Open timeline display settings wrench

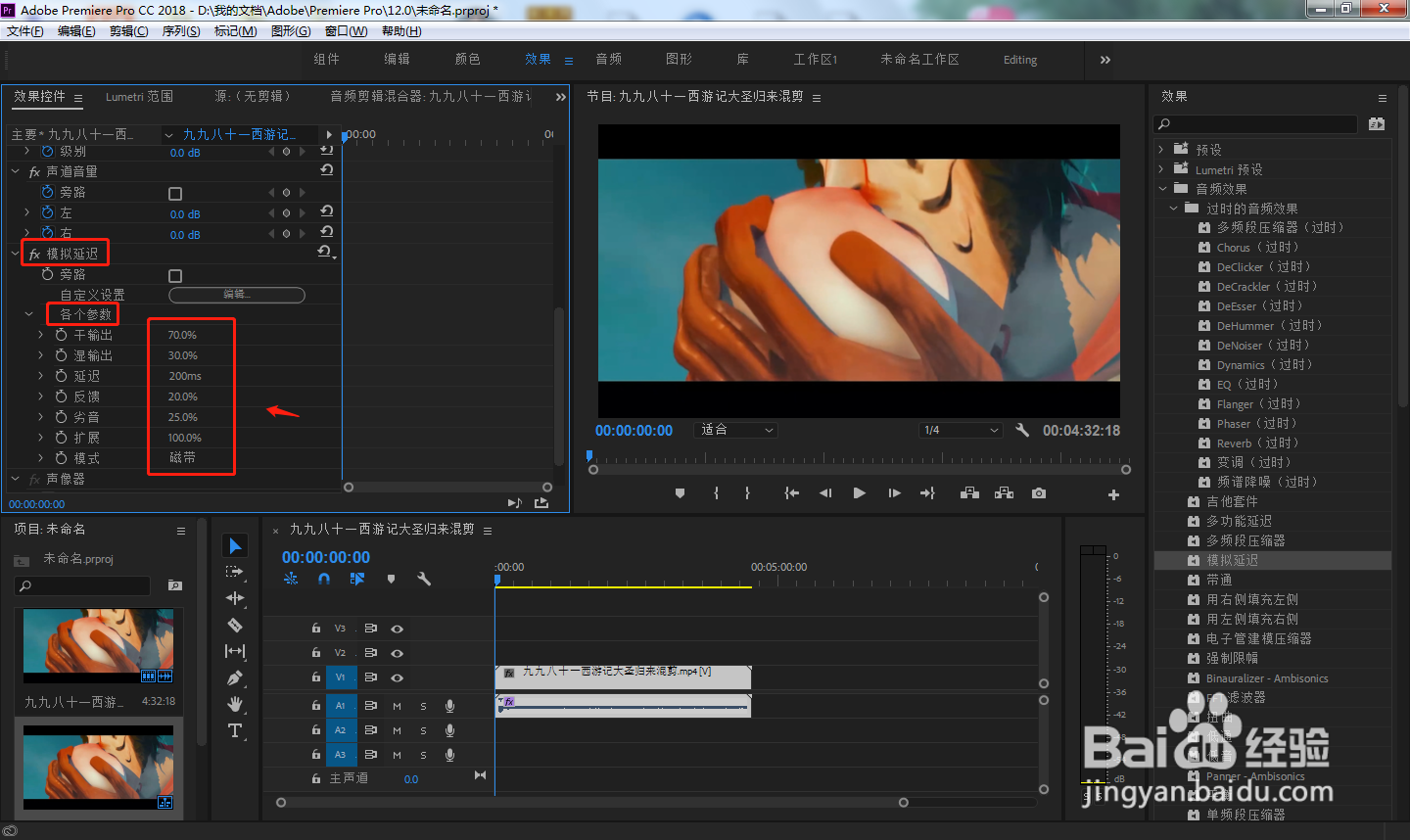click(424, 579)
